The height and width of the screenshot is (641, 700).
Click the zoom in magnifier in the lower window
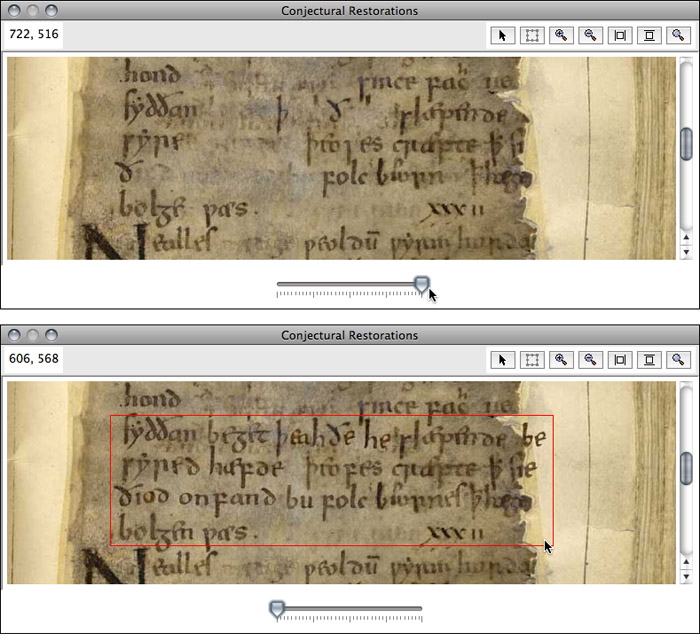561,360
